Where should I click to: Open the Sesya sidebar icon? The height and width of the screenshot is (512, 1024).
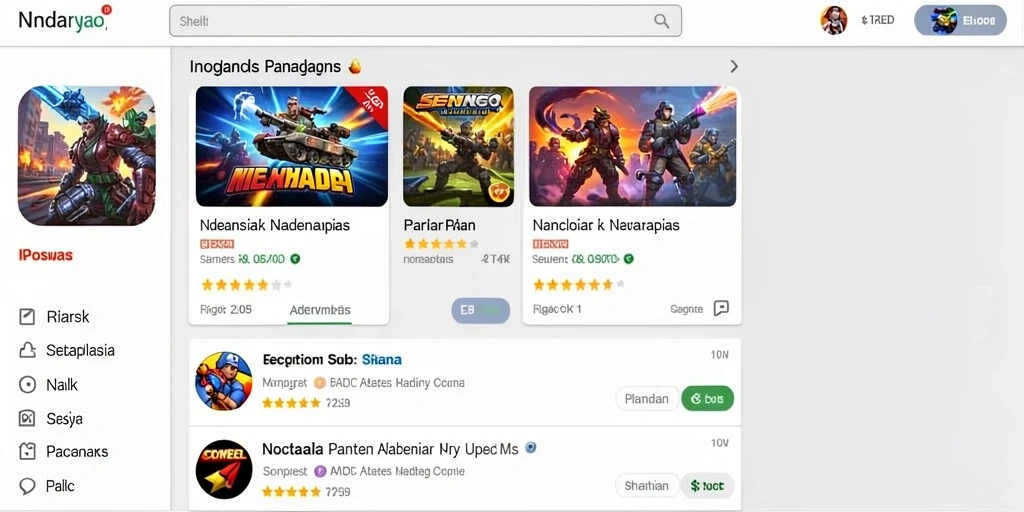coord(27,419)
